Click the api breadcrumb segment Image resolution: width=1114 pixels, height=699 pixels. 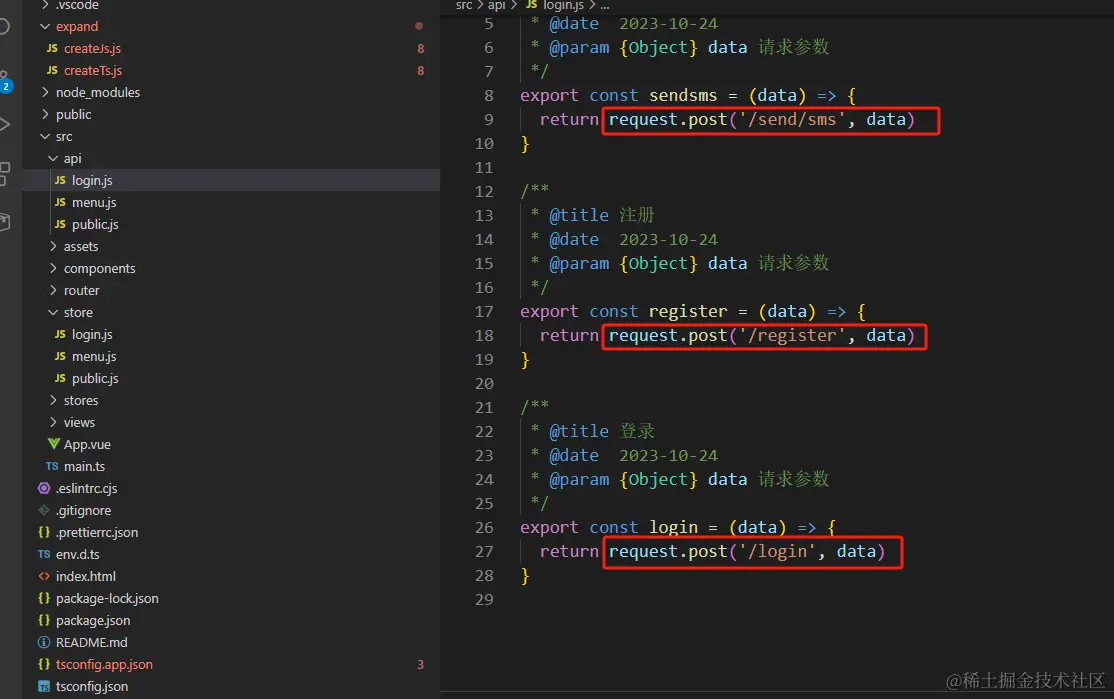(x=497, y=5)
